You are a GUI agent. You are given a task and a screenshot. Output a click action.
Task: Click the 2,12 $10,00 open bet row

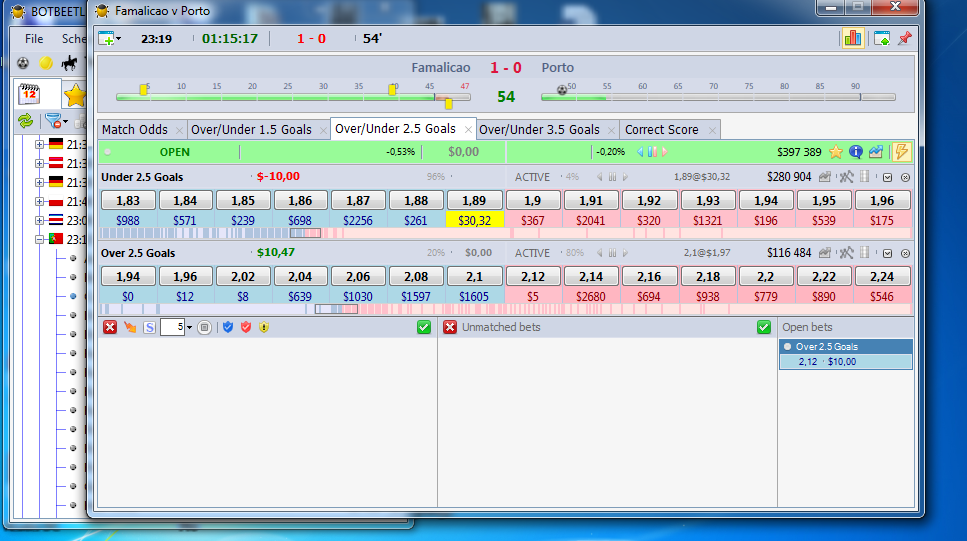tap(846, 361)
